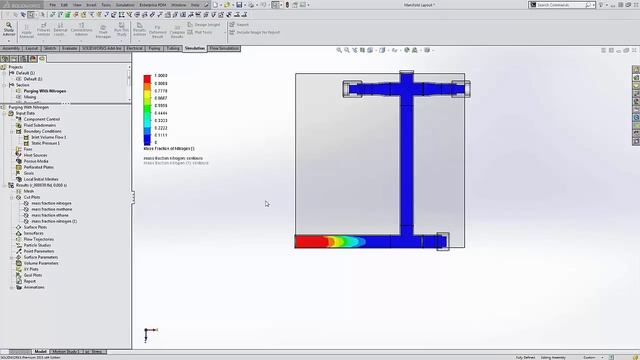Select Local Initial Meshes item
Image resolution: width=640 pixels, height=360 pixels.
point(41,179)
